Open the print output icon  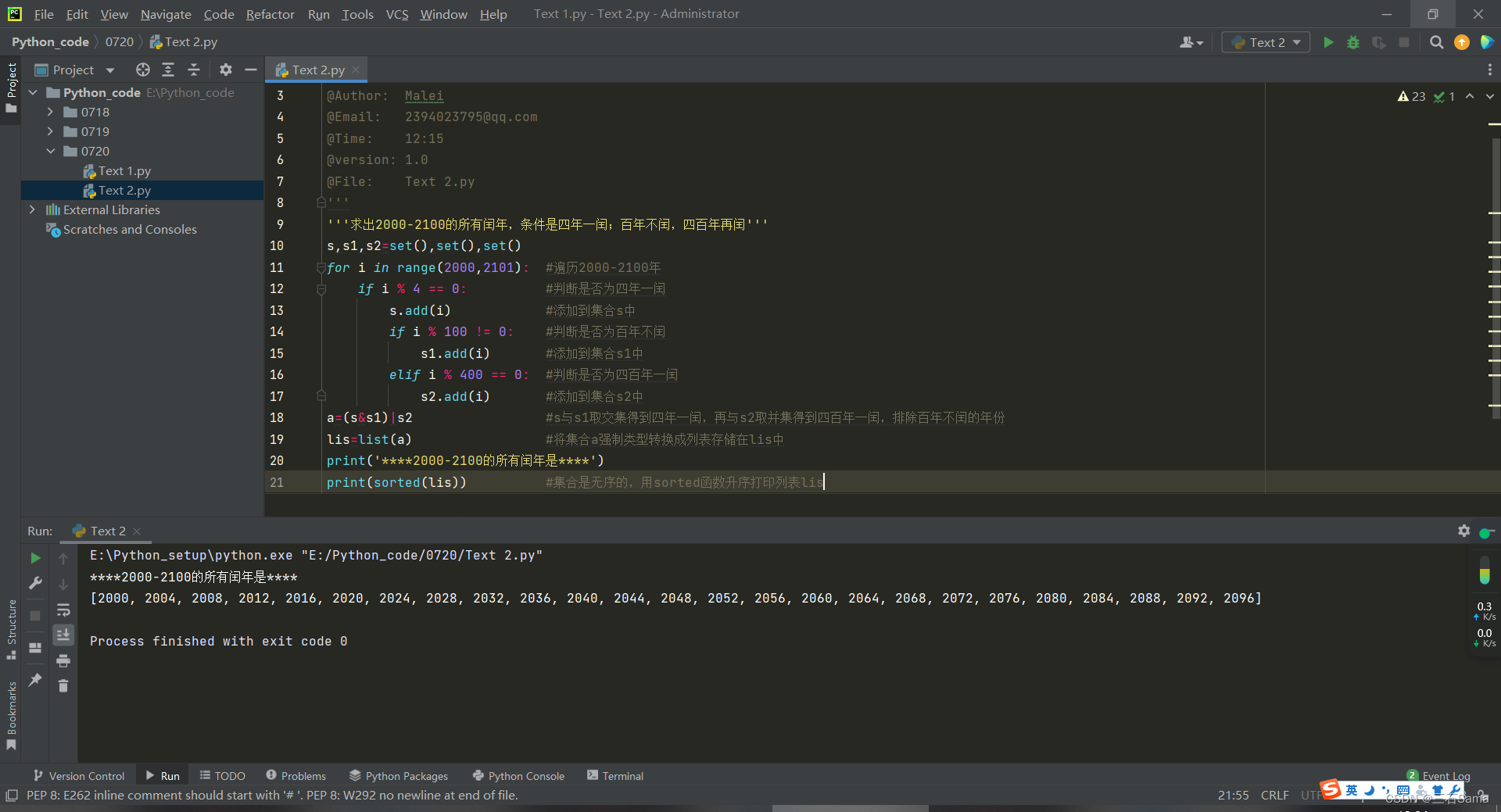[63, 660]
